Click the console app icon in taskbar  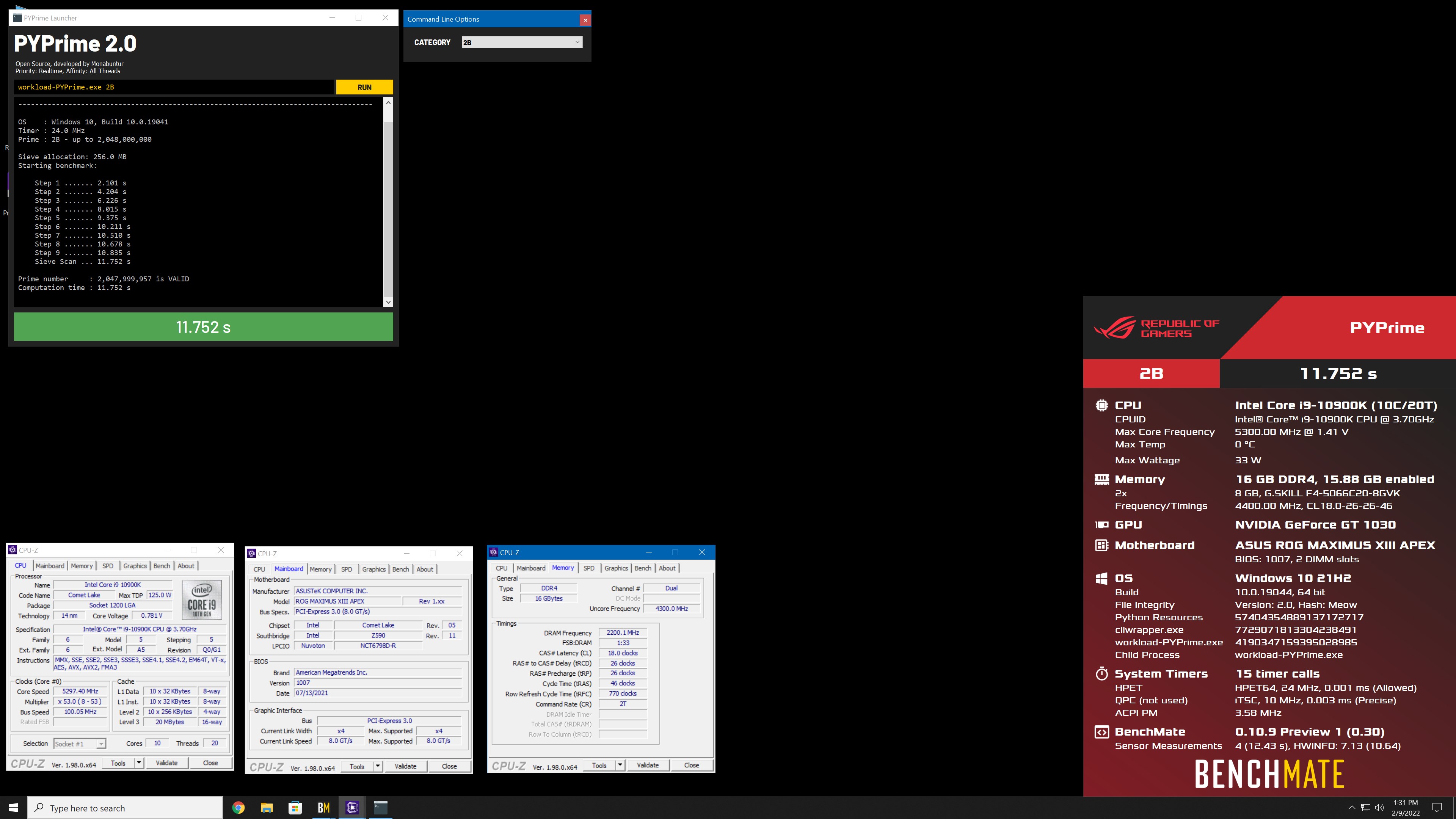click(x=380, y=808)
